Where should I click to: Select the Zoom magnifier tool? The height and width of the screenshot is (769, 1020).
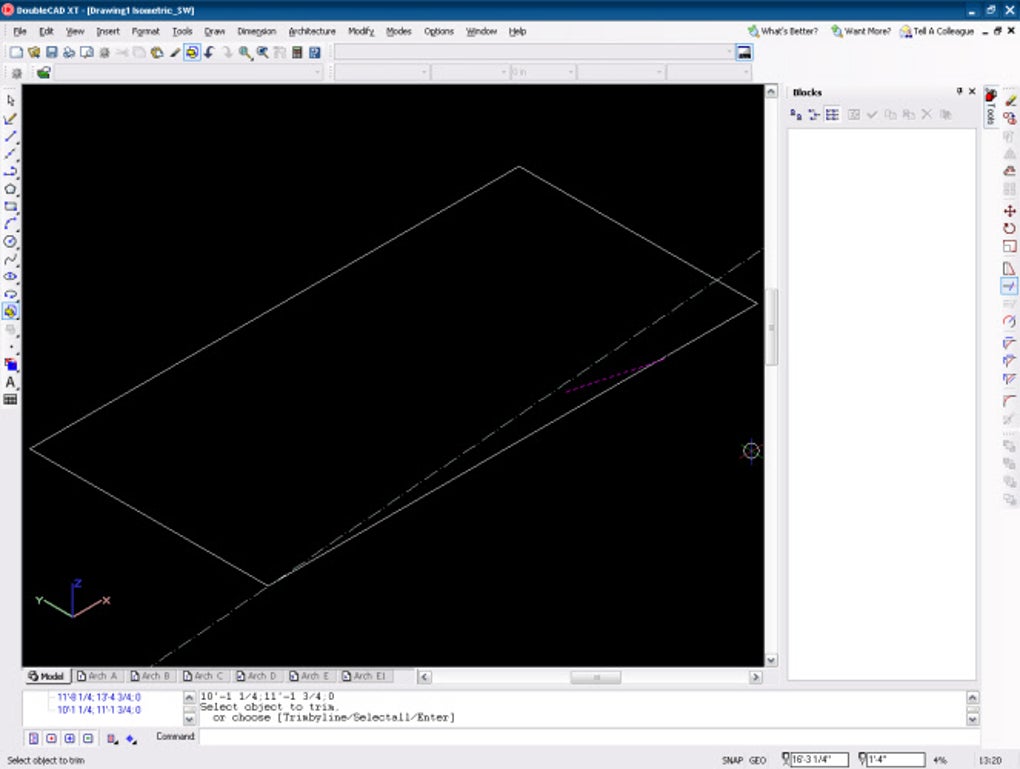pos(245,53)
